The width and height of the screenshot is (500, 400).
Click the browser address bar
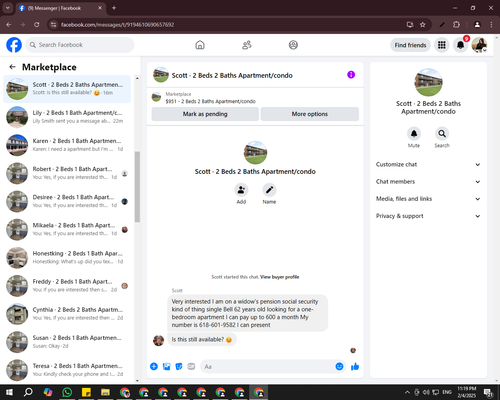click(230, 25)
